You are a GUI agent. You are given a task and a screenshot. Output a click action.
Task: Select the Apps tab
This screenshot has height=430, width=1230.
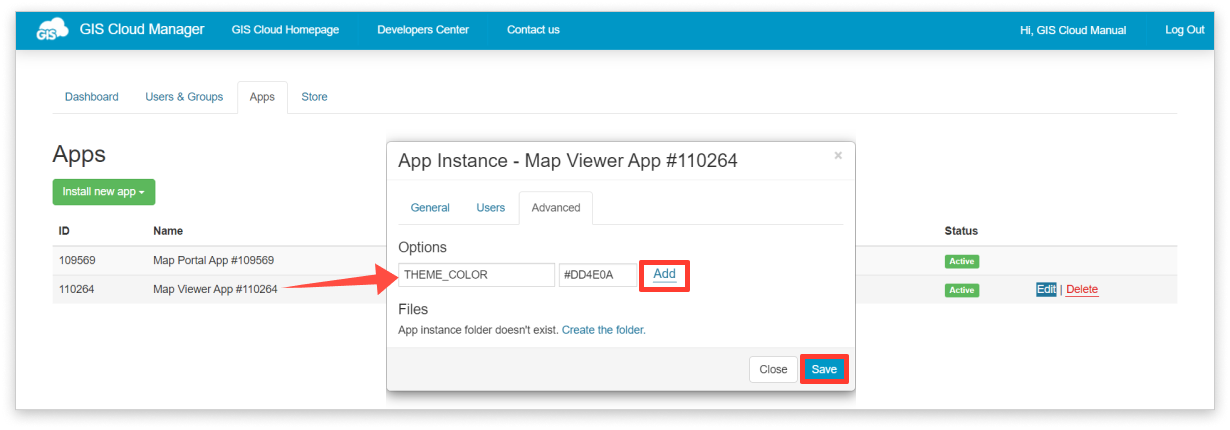(262, 97)
